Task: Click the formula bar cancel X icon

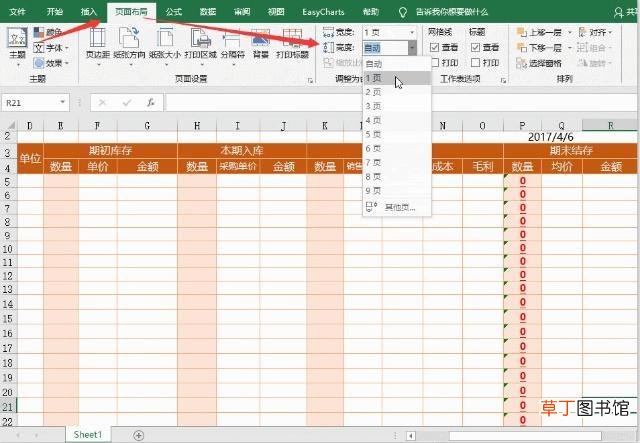Action: pyautogui.click(x=102, y=103)
